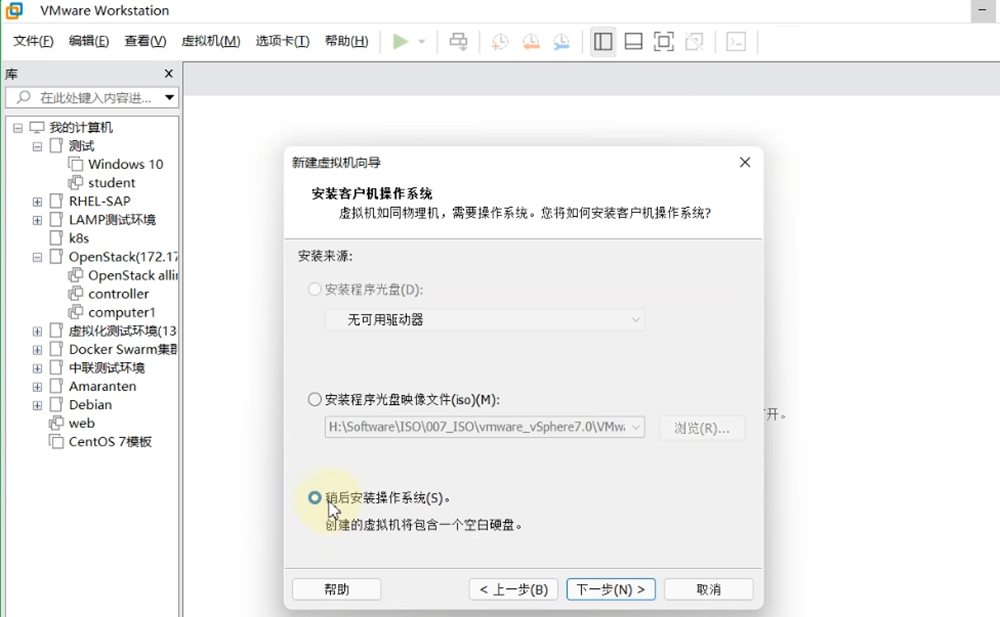This screenshot has height=617, width=1000.
Task: Click the 浏览(R)... browse button
Action: tap(702, 427)
